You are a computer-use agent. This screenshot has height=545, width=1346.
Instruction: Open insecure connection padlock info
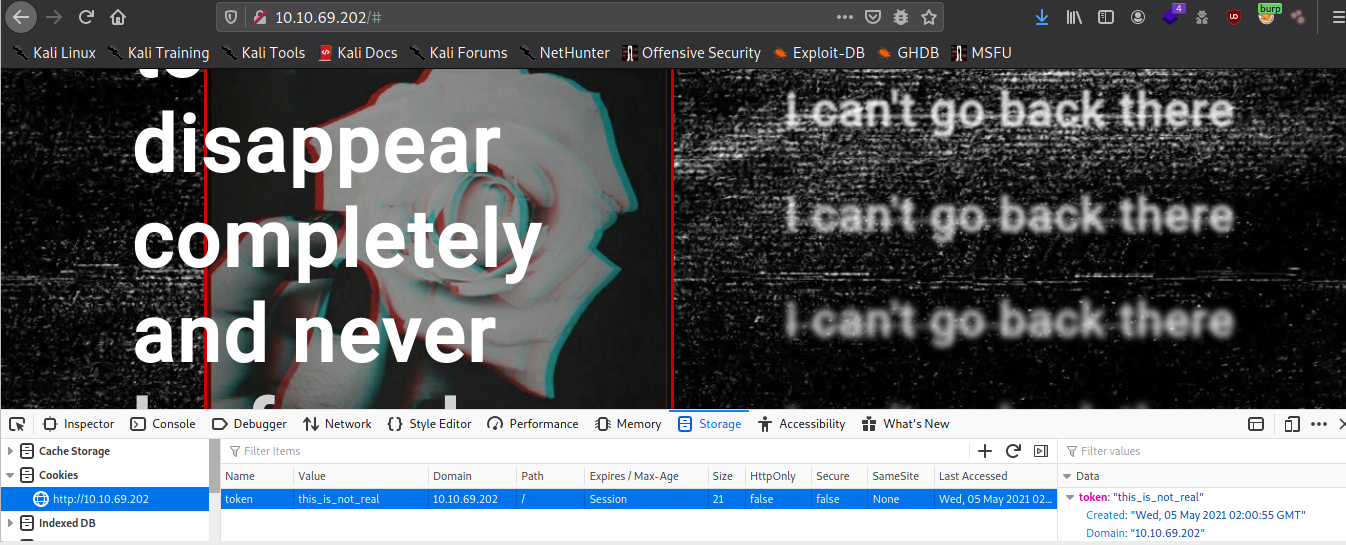click(x=259, y=17)
